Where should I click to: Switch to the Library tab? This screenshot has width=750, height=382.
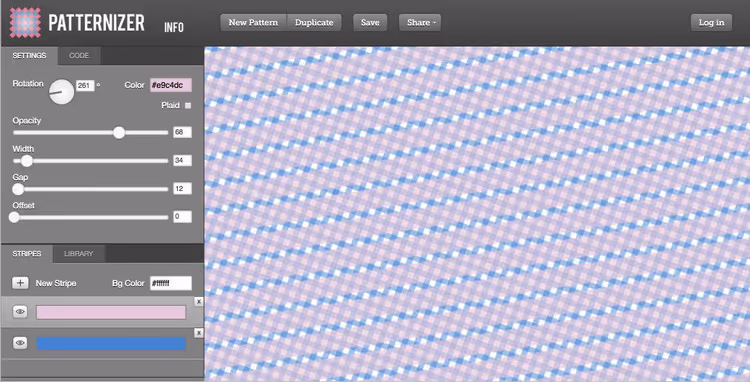click(78, 253)
